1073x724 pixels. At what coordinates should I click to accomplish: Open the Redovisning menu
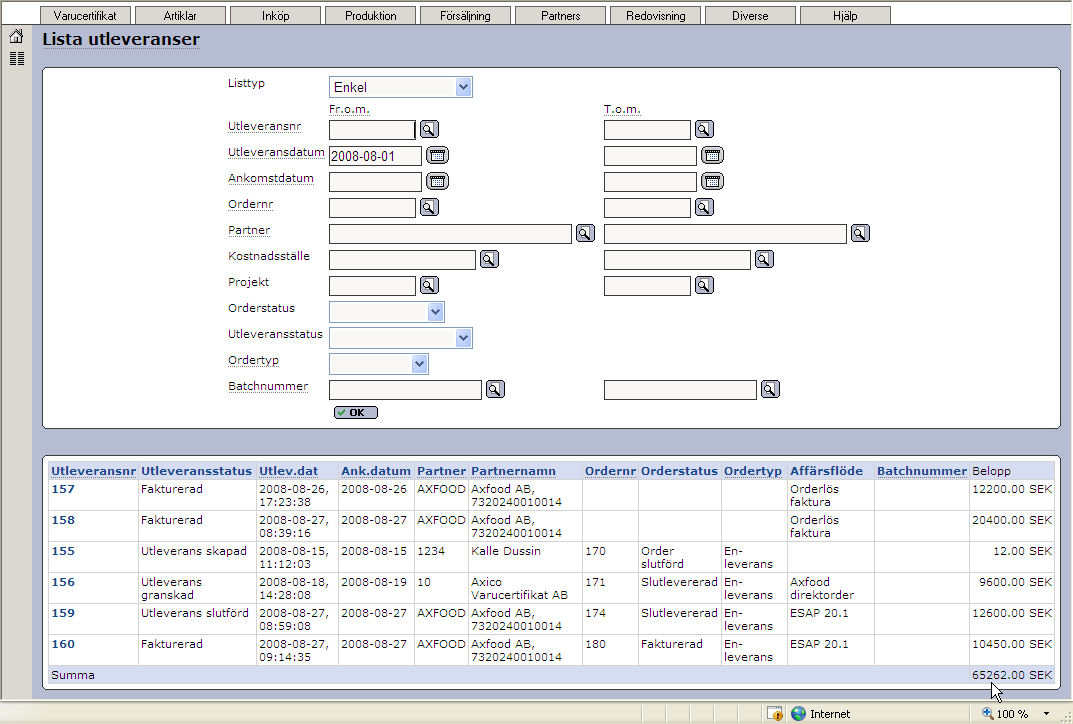click(656, 15)
